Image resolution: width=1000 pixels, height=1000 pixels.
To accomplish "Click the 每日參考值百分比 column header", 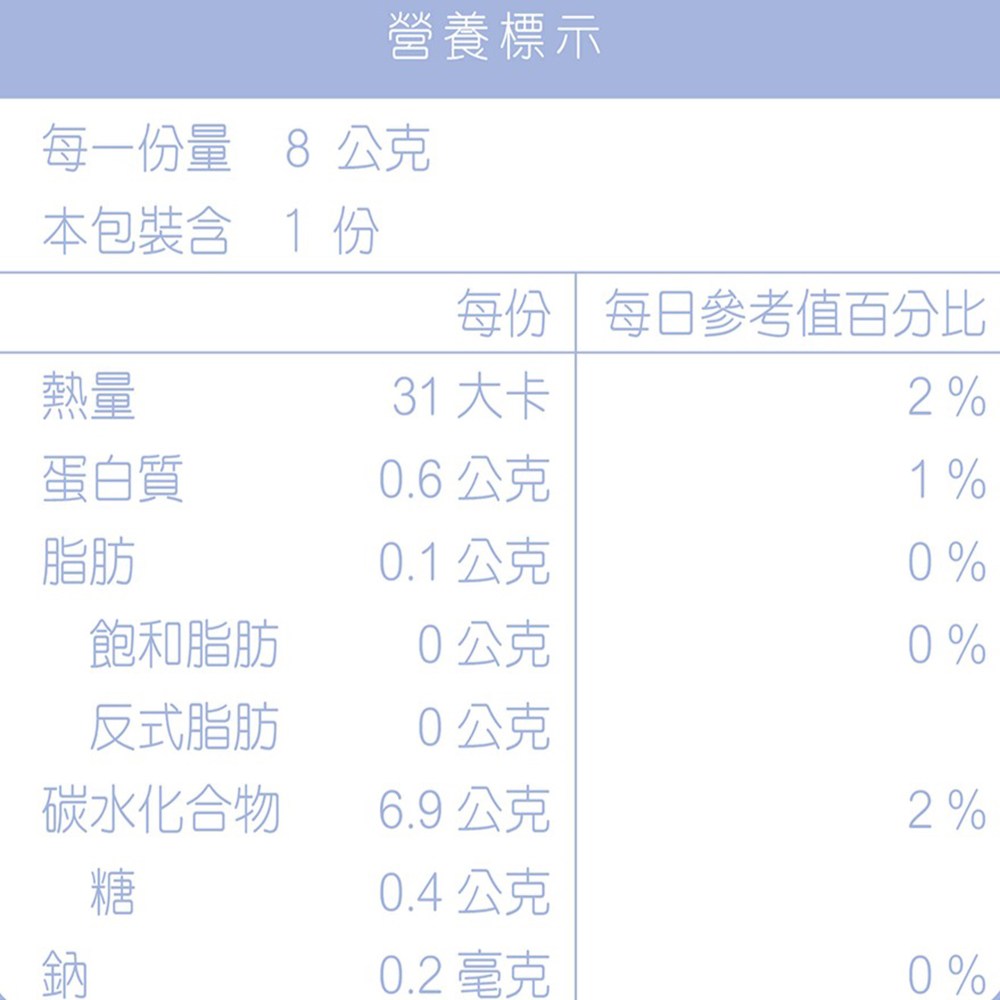I will tap(795, 315).
